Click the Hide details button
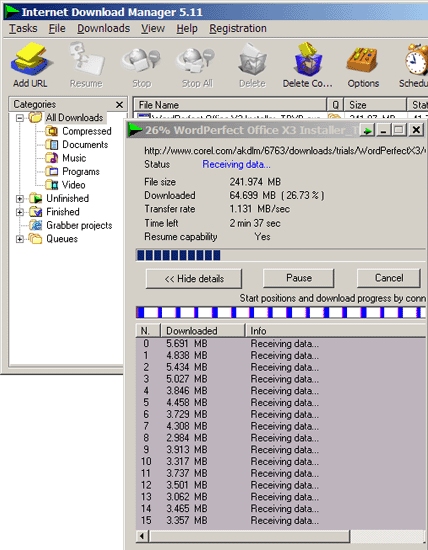The height and width of the screenshot is (550, 428). coord(194,279)
